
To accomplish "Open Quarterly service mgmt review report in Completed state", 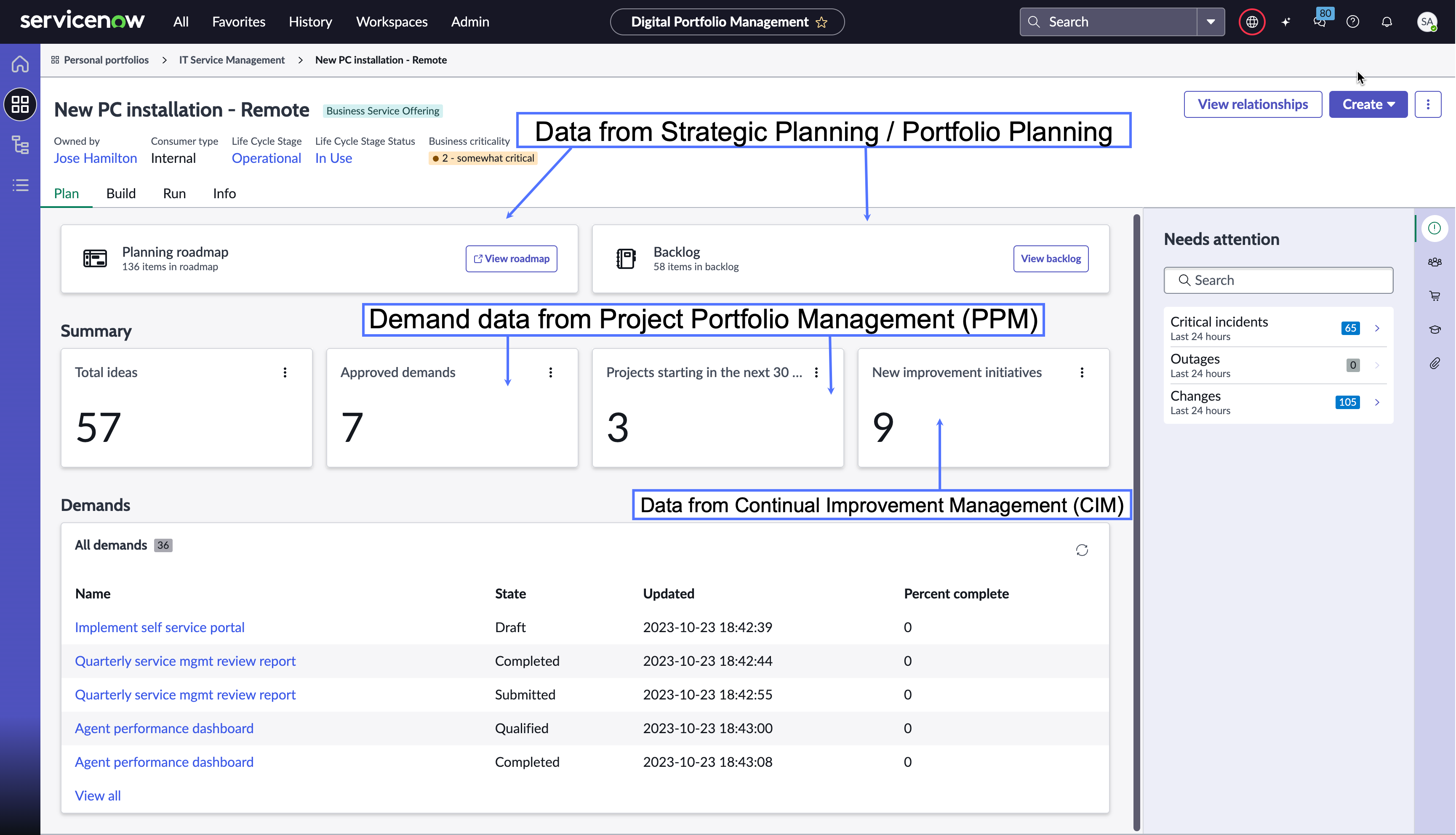I will click(185, 661).
